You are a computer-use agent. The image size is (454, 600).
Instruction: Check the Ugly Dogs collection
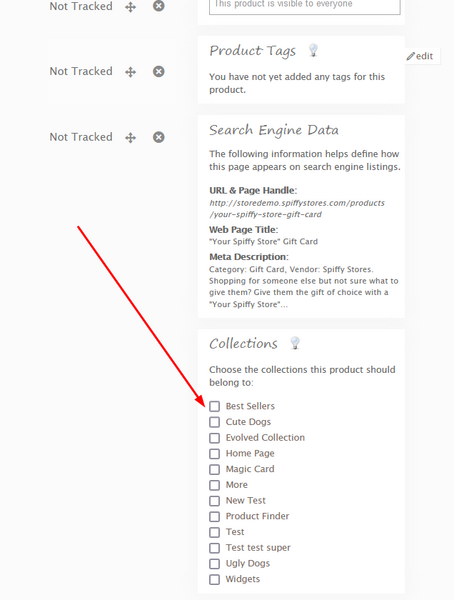[x=214, y=564]
